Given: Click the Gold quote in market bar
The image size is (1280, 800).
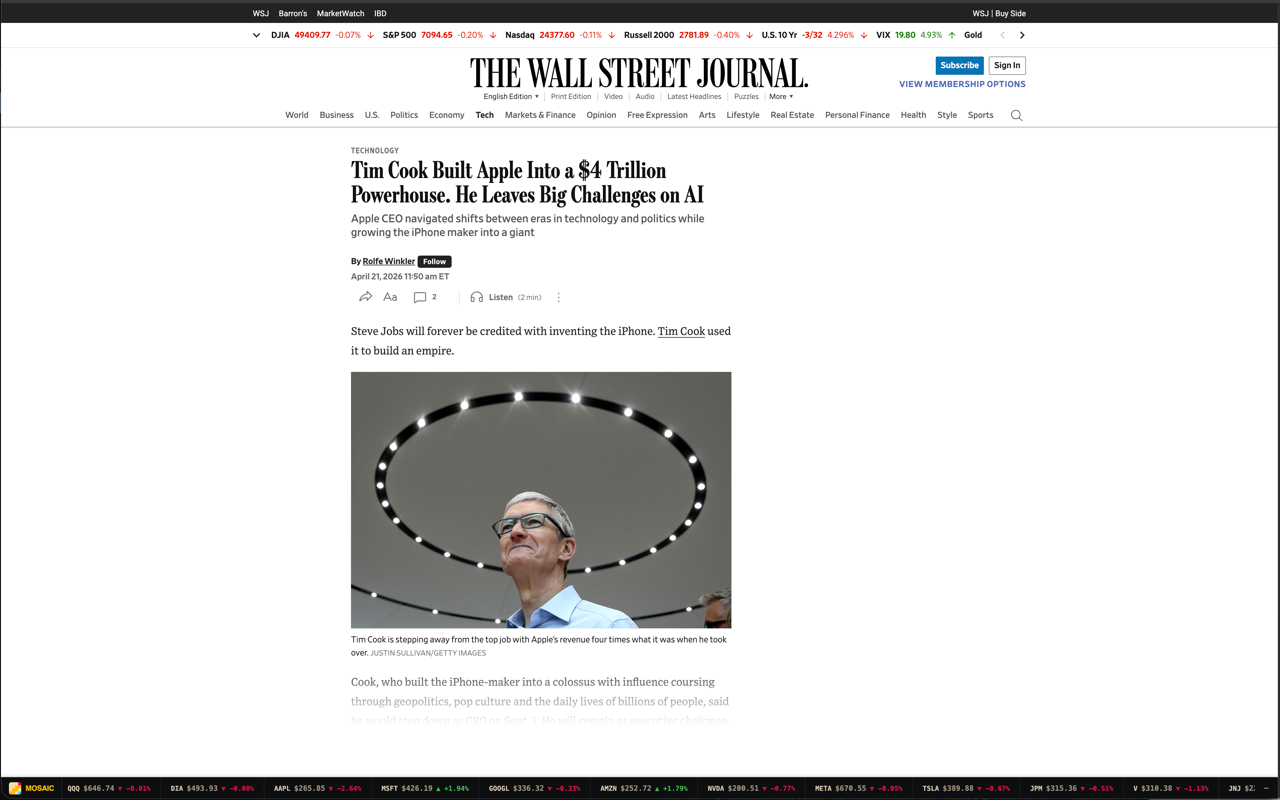Looking at the screenshot, I should click(973, 35).
